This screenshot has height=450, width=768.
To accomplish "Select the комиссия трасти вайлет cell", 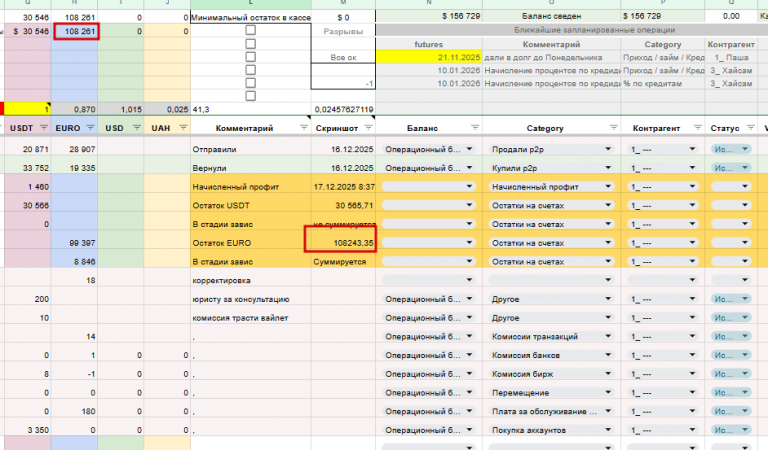I will point(251,318).
